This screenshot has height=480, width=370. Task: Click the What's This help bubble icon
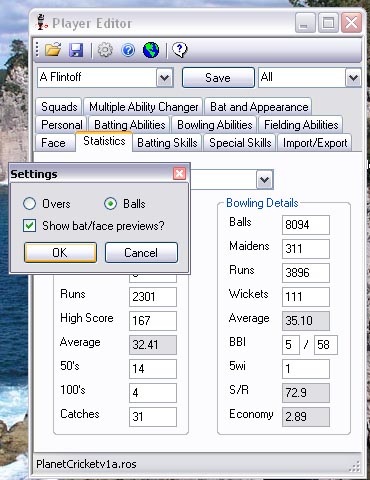pos(180,50)
